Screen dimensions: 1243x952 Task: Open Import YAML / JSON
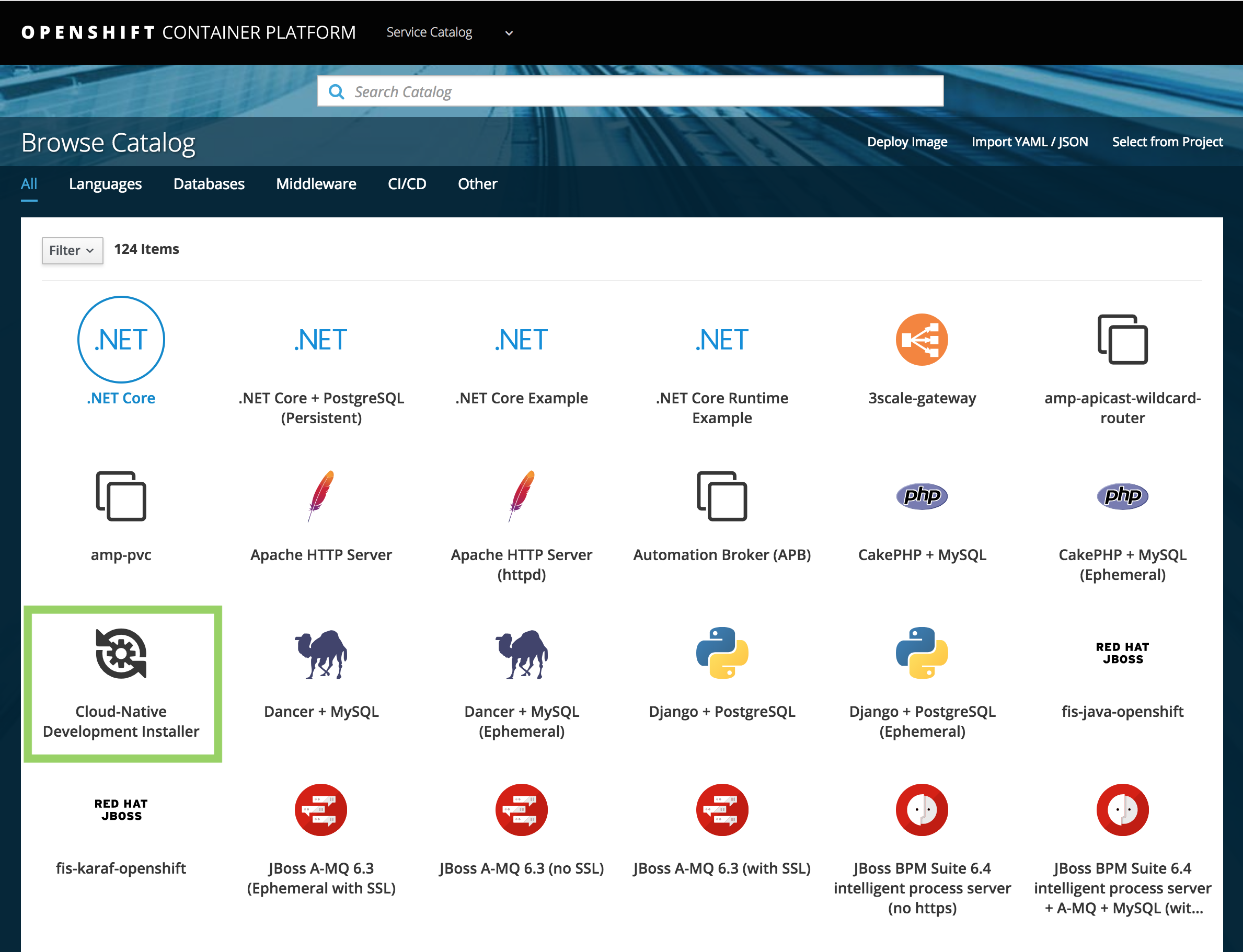click(x=1029, y=142)
